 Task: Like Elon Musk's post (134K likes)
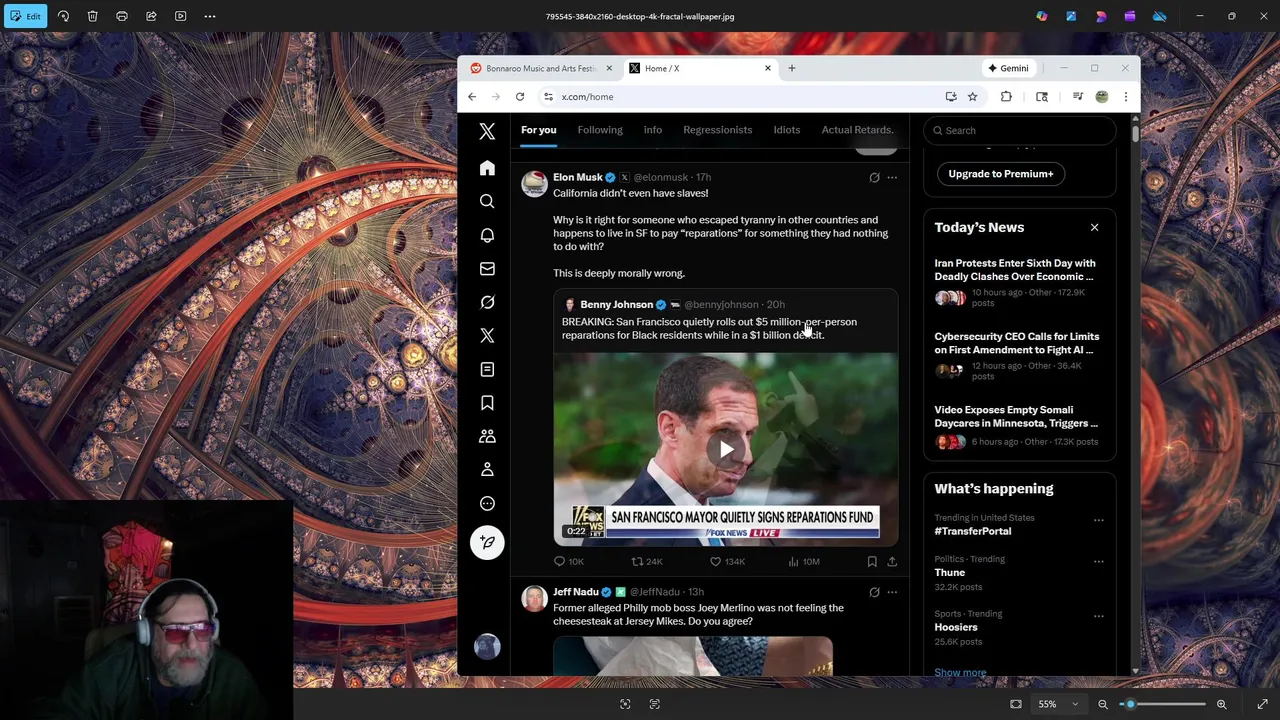tap(727, 562)
